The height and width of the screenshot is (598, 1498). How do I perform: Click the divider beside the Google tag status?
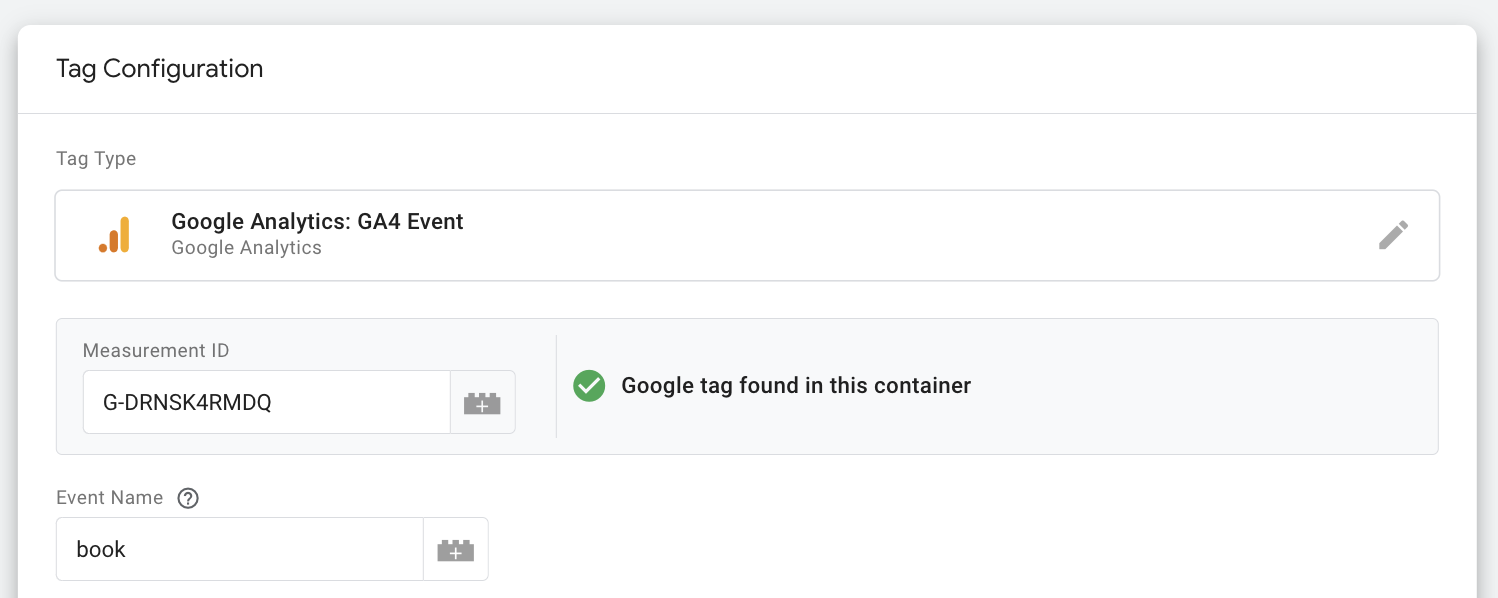[556, 386]
